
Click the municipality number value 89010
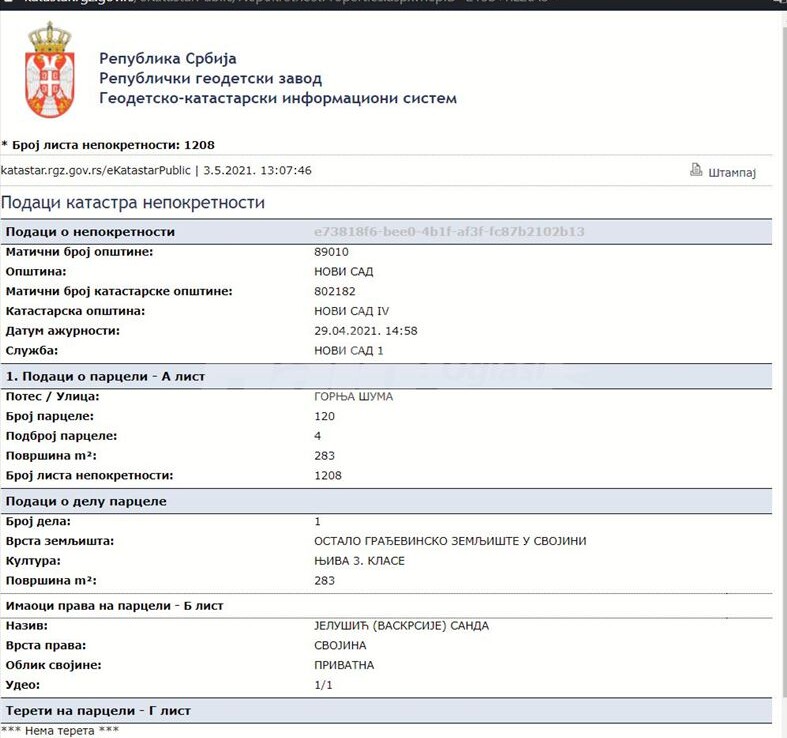(x=331, y=252)
